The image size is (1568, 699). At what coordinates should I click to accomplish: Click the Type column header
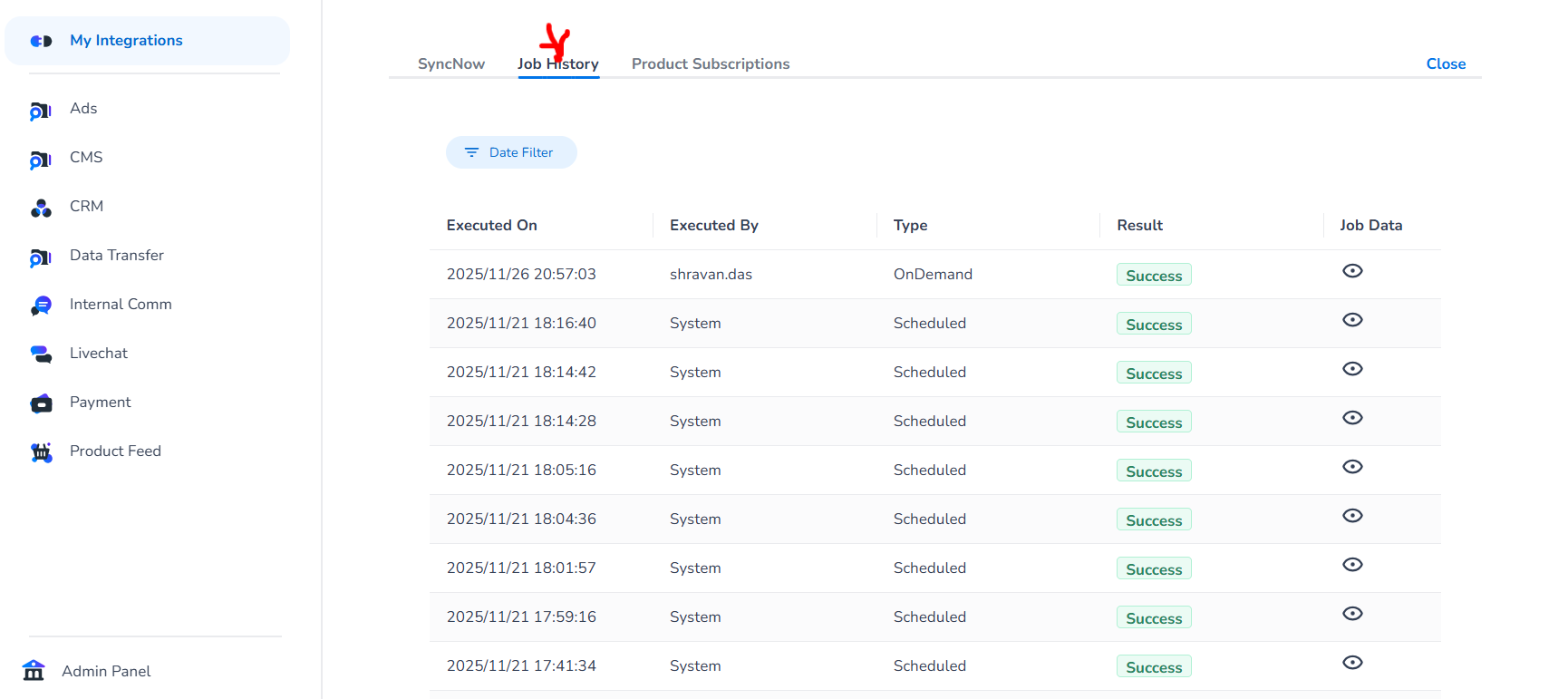click(911, 226)
